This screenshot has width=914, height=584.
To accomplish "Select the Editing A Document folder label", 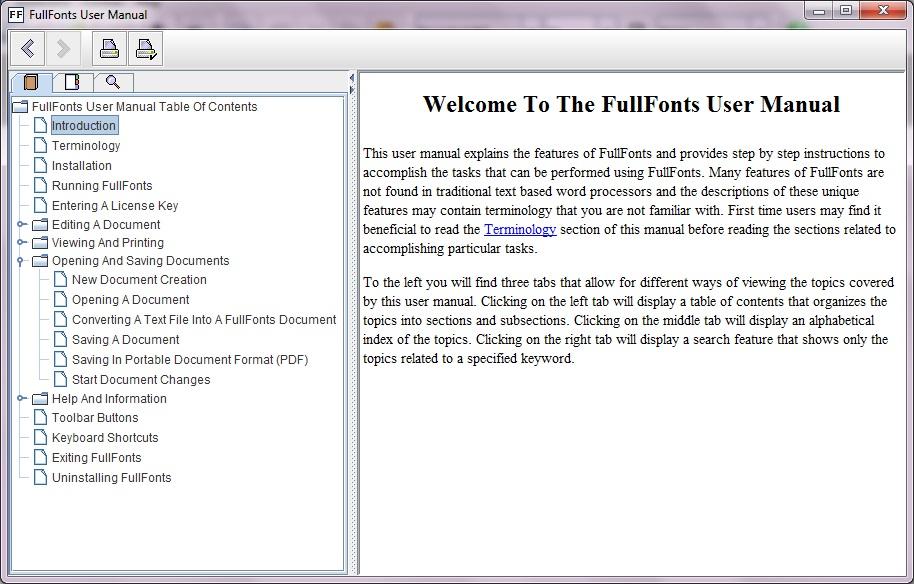I will [x=106, y=225].
